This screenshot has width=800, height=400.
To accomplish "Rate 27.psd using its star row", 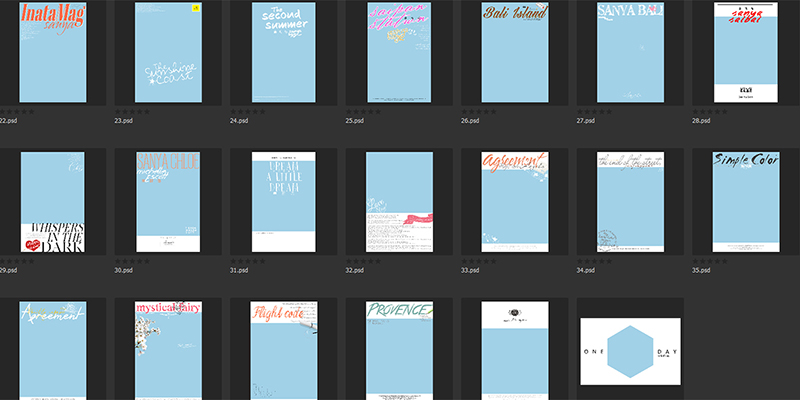I will tap(595, 111).
